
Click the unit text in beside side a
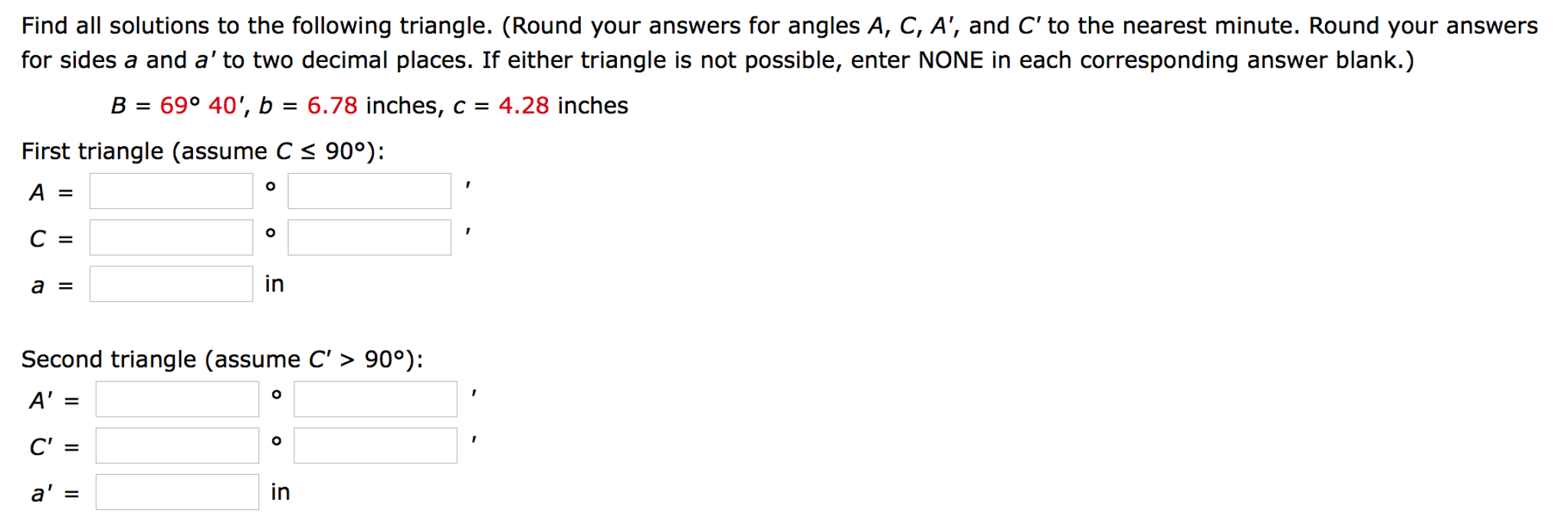point(276,284)
